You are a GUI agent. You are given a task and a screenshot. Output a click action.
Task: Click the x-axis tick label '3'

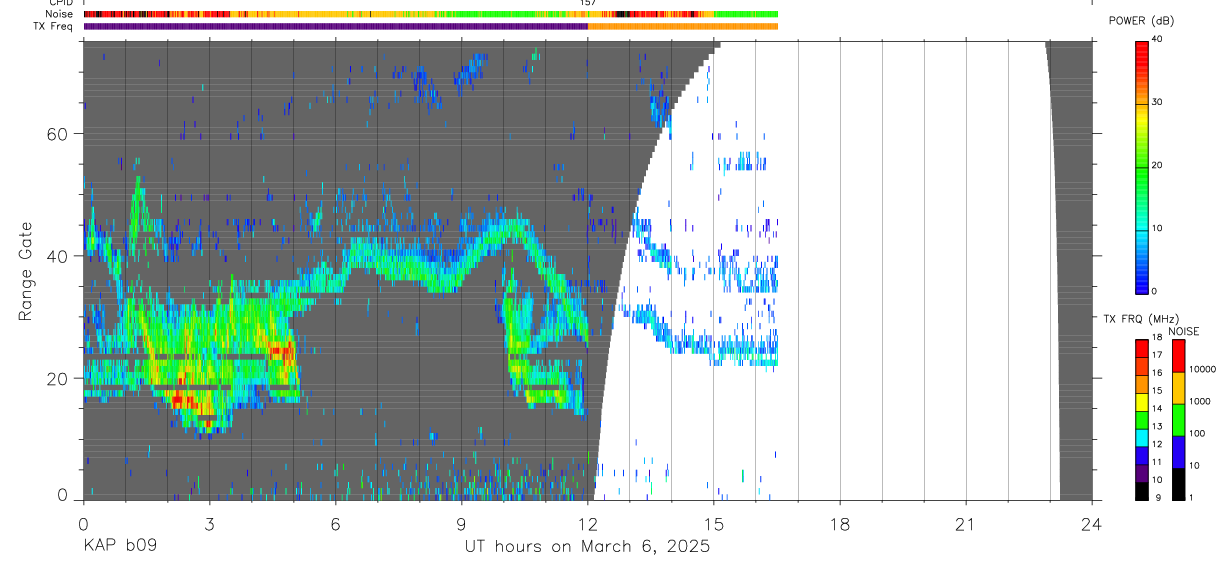pos(209,525)
